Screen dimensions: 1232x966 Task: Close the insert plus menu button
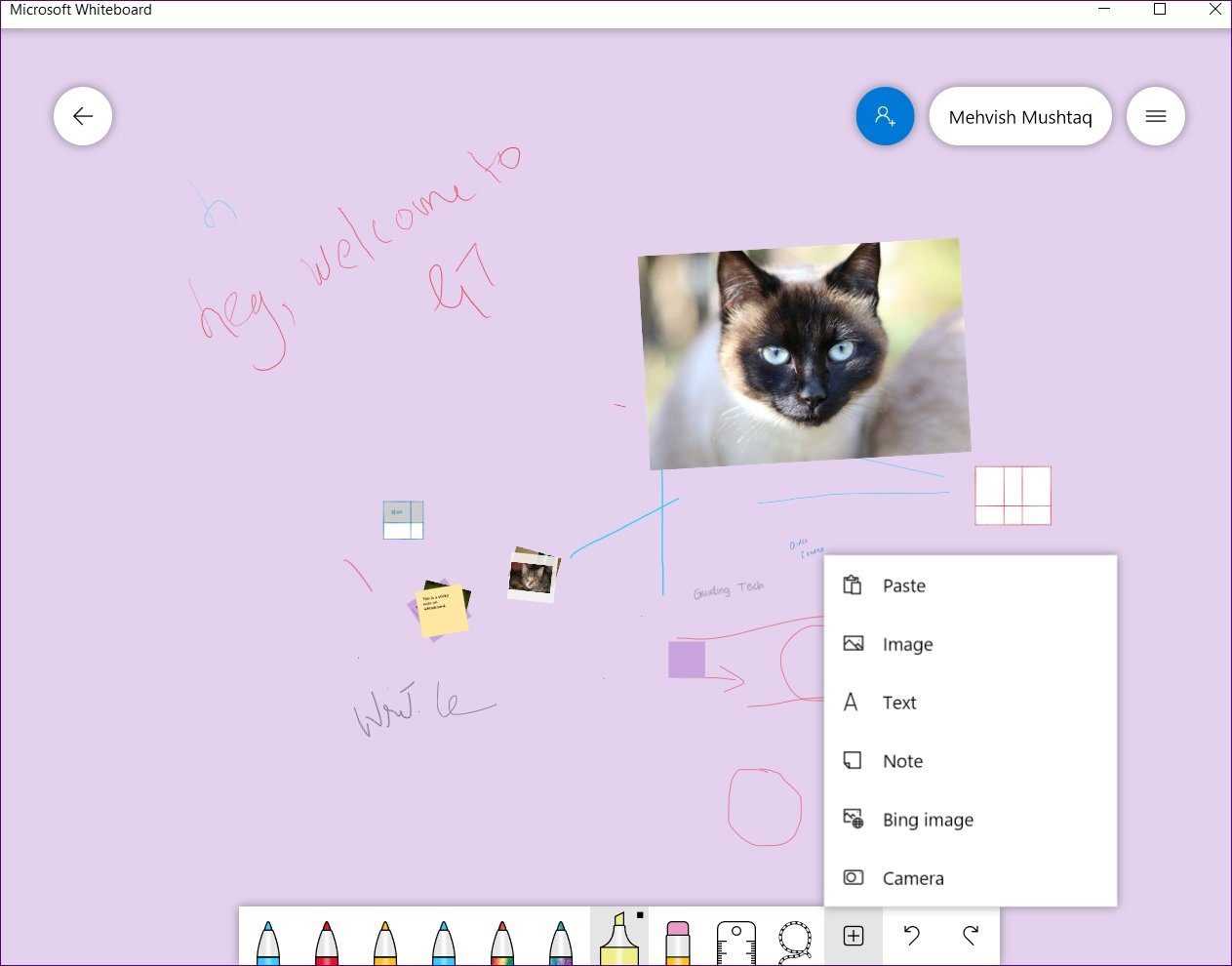[854, 936]
